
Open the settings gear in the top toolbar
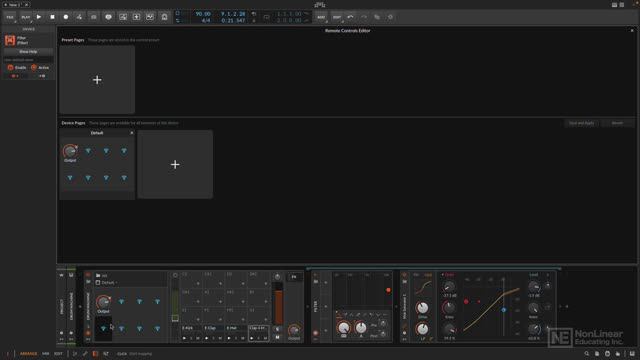(390, 17)
